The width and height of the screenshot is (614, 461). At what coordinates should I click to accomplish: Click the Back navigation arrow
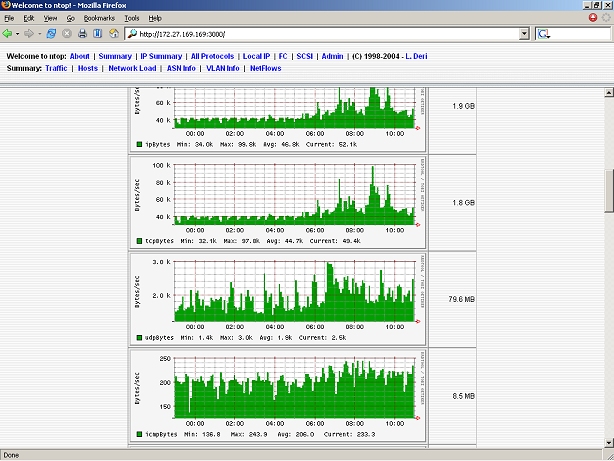(x=8, y=34)
